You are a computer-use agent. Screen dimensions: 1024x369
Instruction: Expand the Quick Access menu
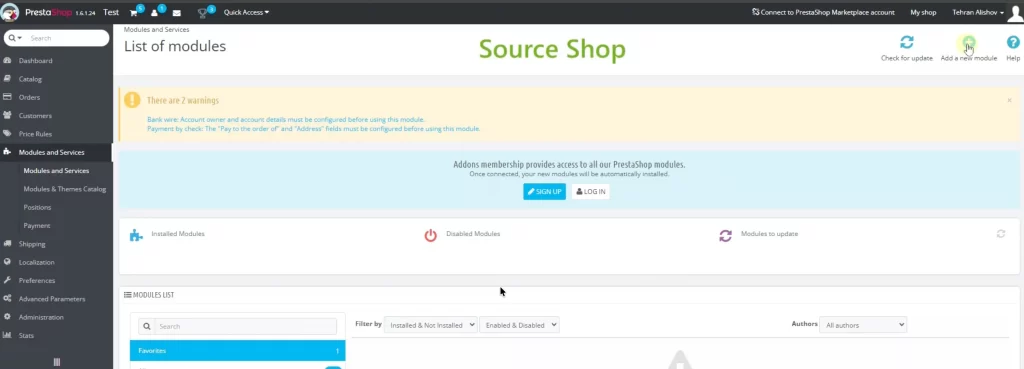point(246,12)
